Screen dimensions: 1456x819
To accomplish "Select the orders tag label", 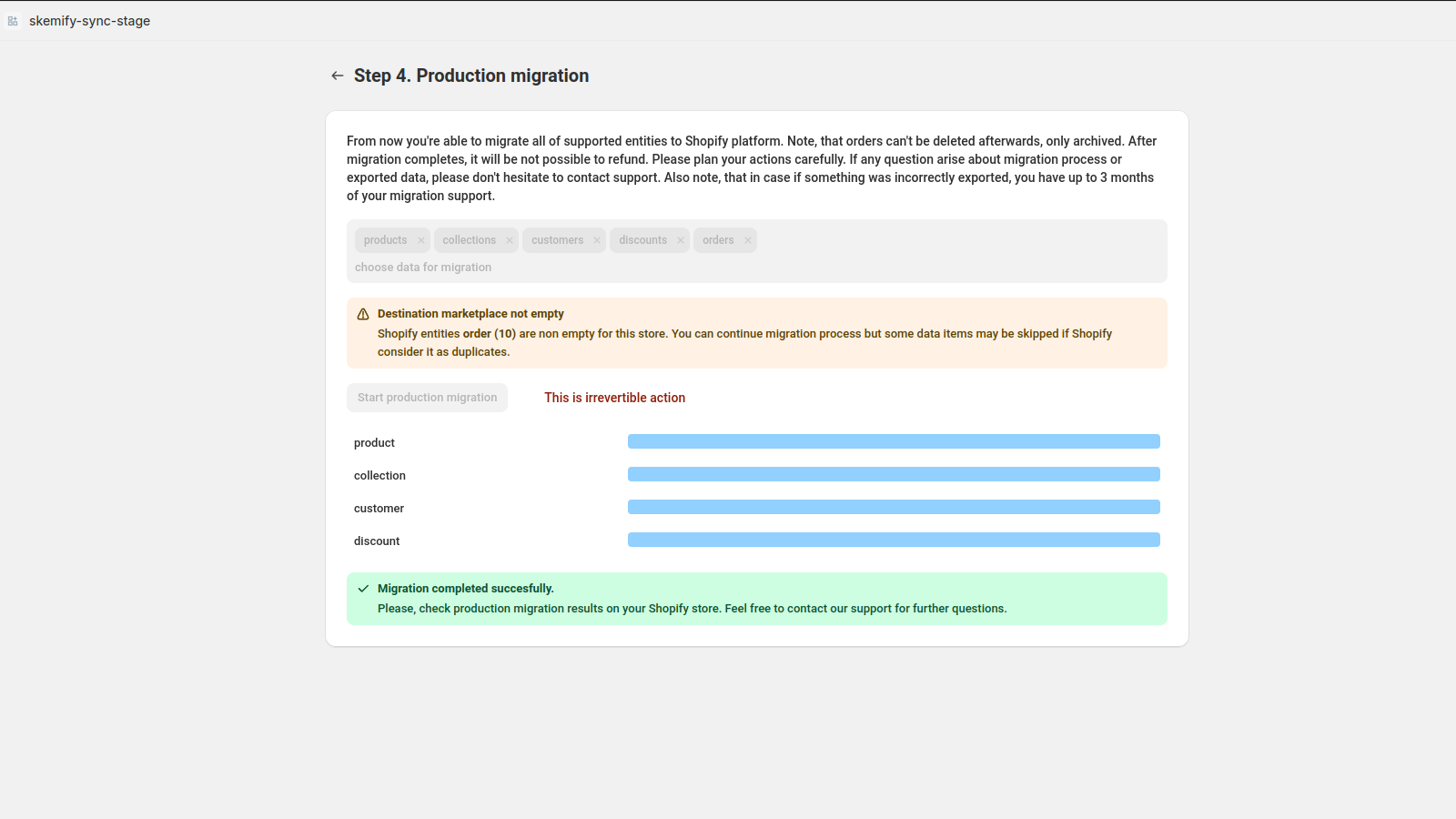I will [x=718, y=240].
